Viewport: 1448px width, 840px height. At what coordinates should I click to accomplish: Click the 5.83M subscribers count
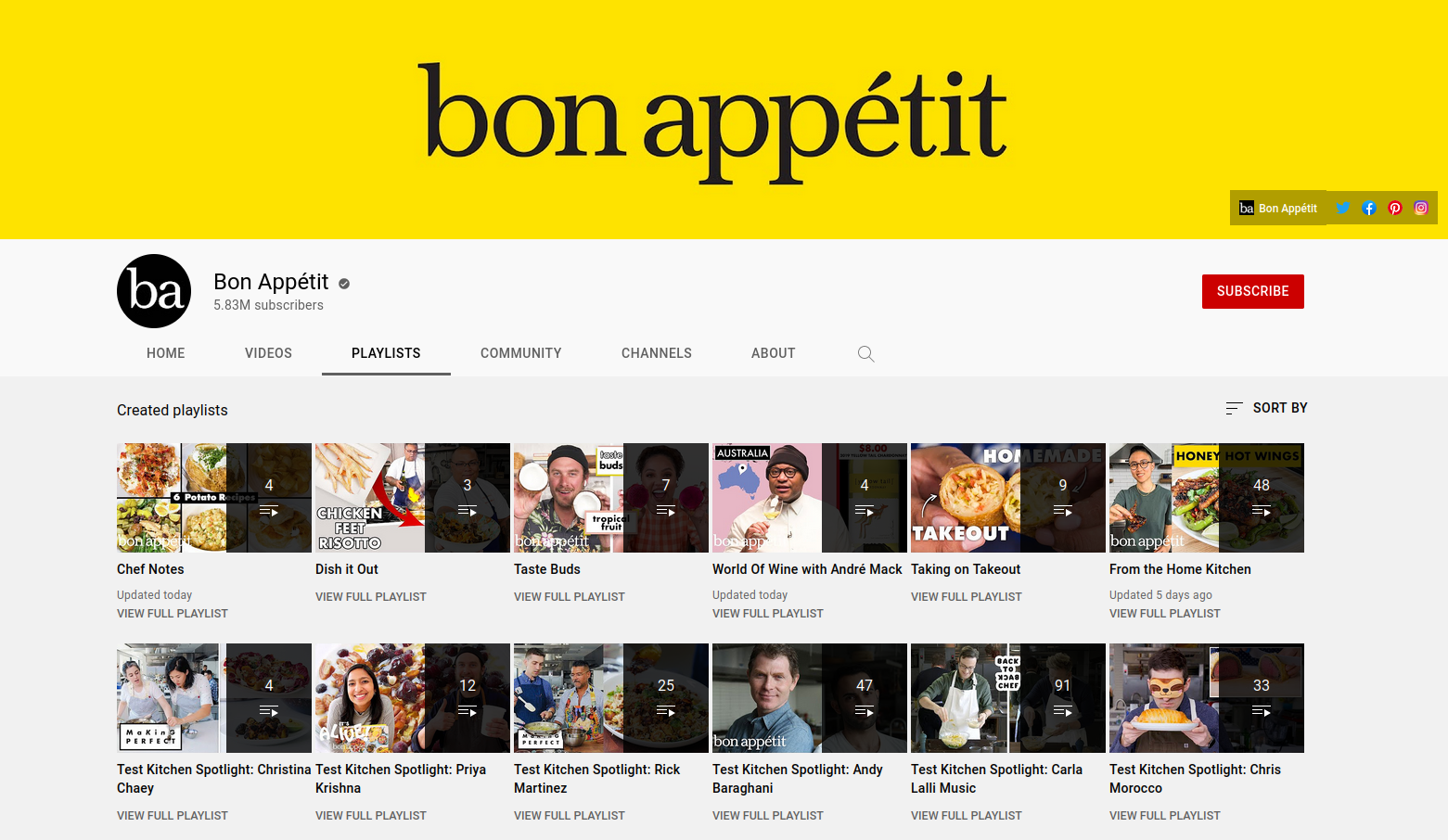(x=268, y=305)
